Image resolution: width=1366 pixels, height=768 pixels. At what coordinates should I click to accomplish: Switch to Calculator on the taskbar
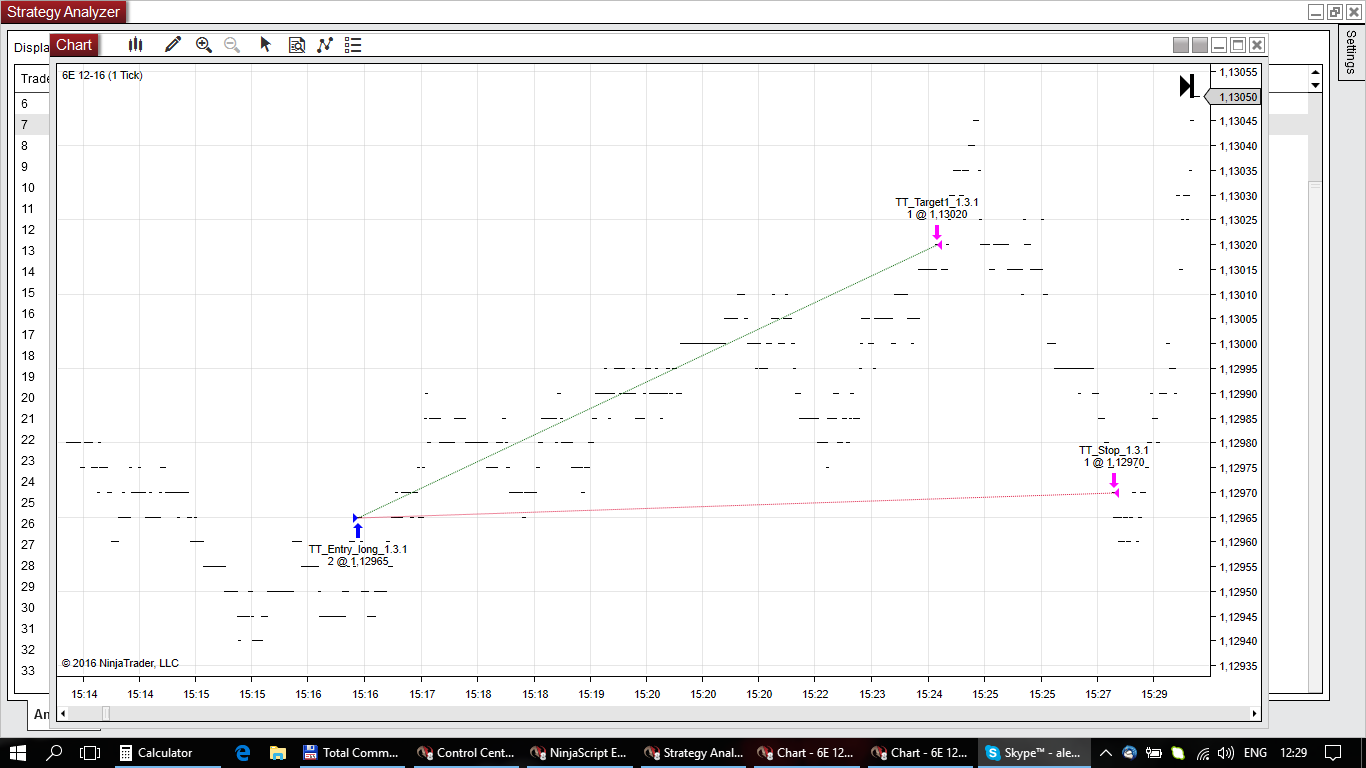click(x=166, y=753)
